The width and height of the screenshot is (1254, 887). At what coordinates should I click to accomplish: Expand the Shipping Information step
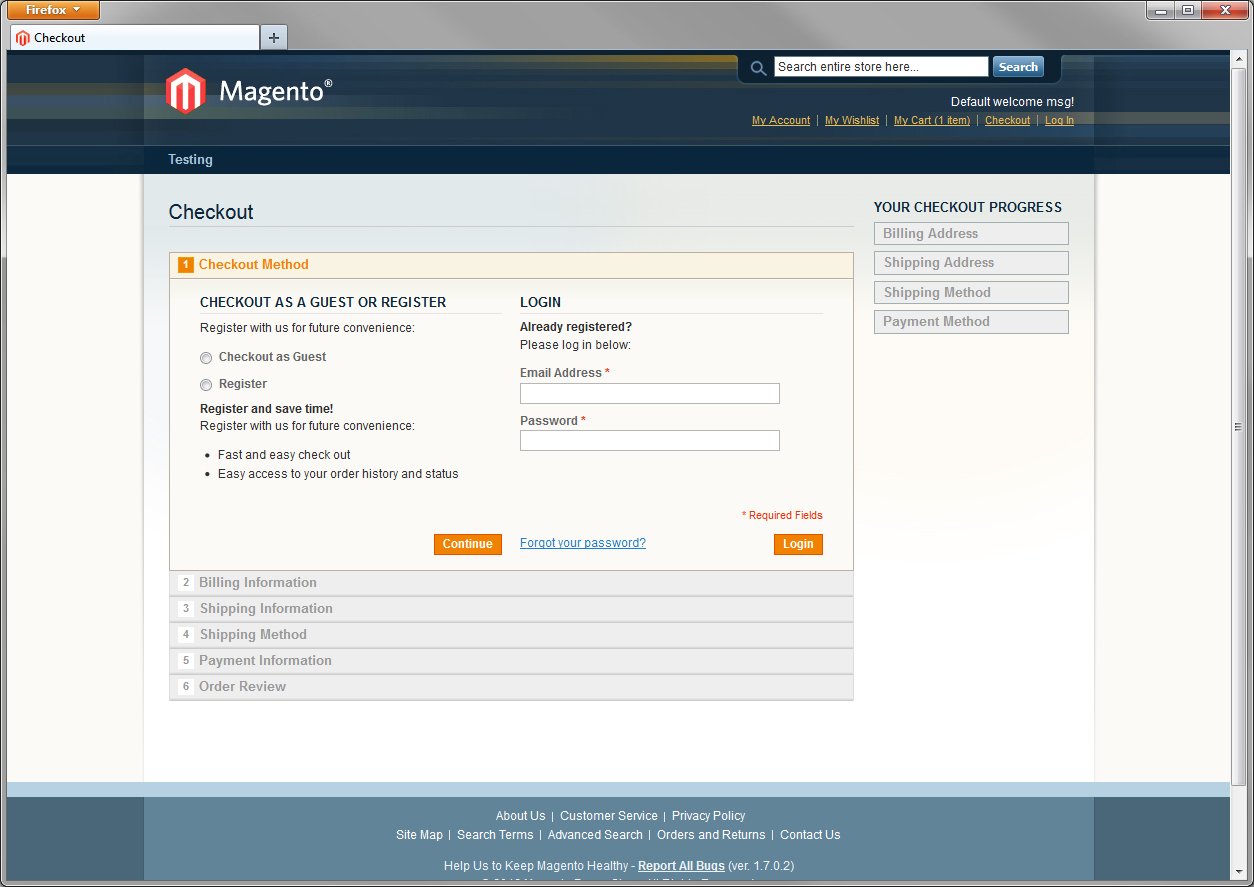[x=511, y=609]
